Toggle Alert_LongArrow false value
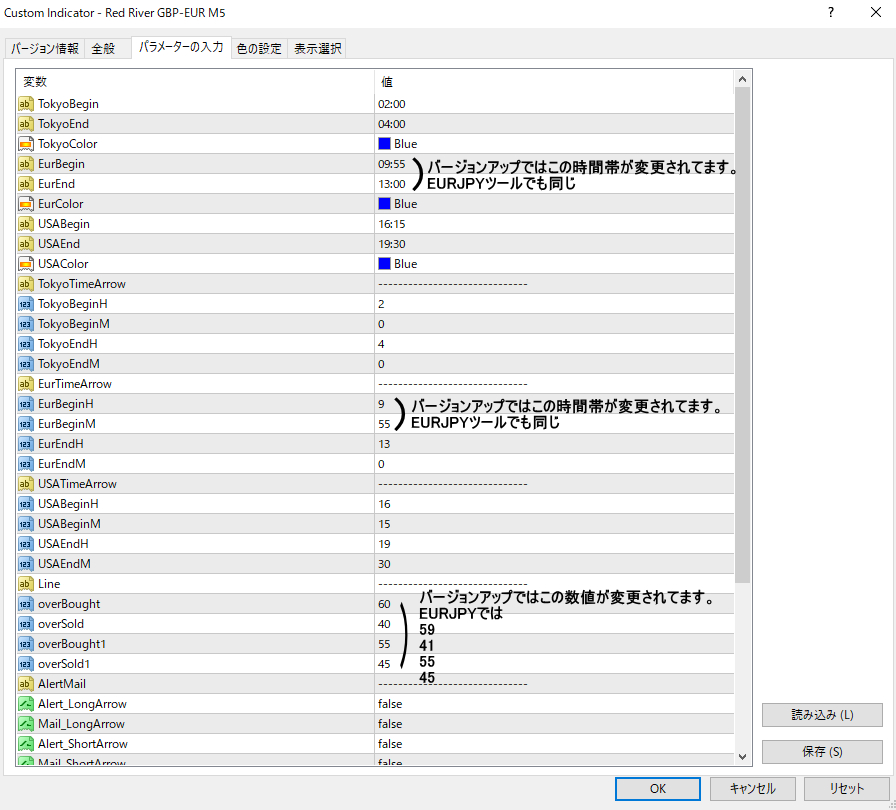 point(390,704)
